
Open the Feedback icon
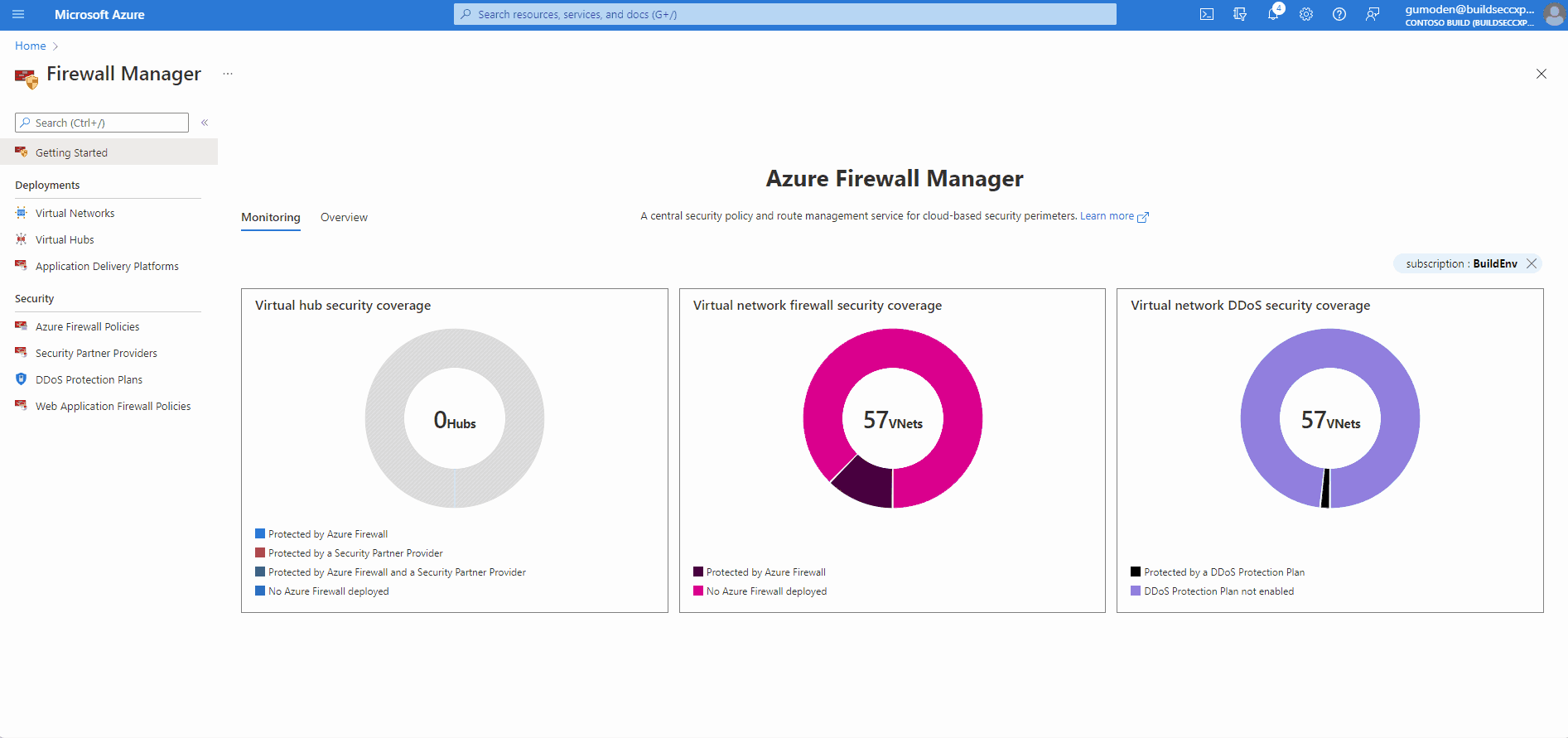pos(1373,14)
